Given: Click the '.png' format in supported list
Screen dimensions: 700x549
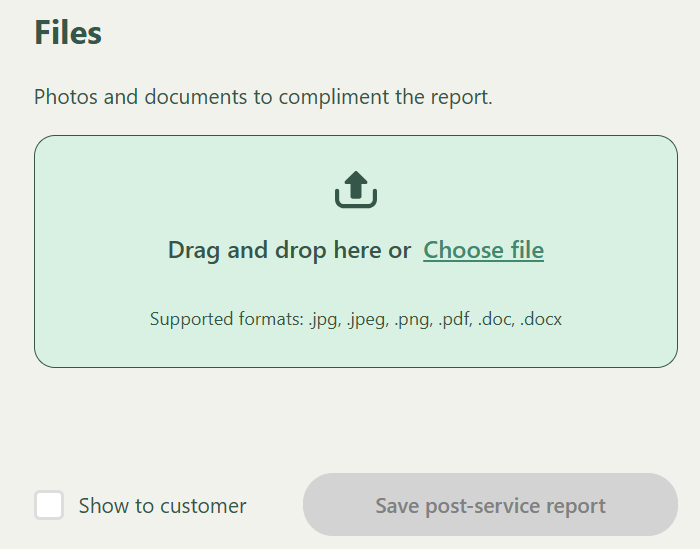Looking at the screenshot, I should [413, 319].
